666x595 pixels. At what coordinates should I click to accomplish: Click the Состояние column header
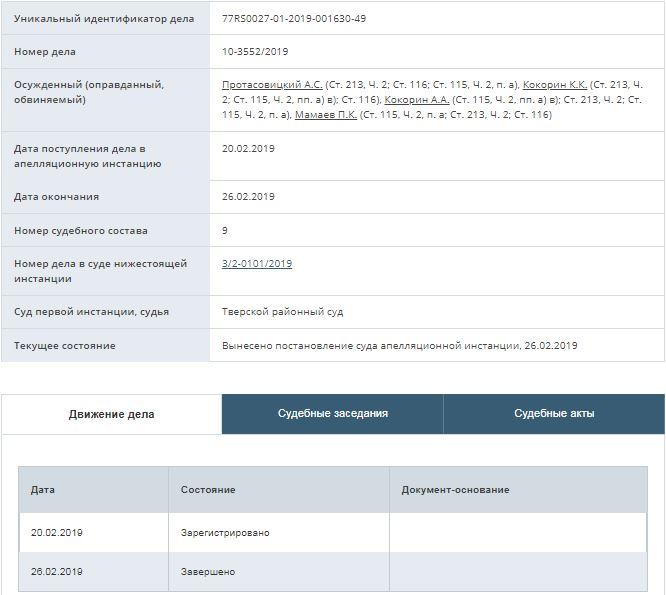coord(208,490)
